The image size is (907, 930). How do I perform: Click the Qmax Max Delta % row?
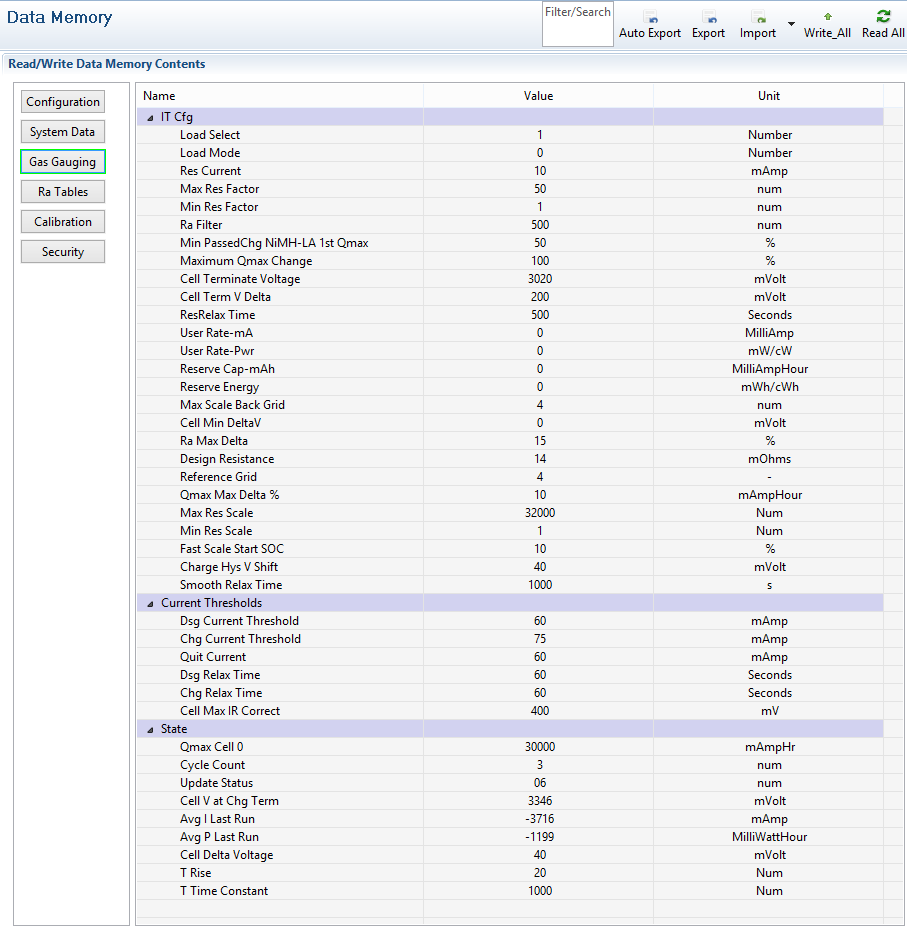(x=510, y=495)
